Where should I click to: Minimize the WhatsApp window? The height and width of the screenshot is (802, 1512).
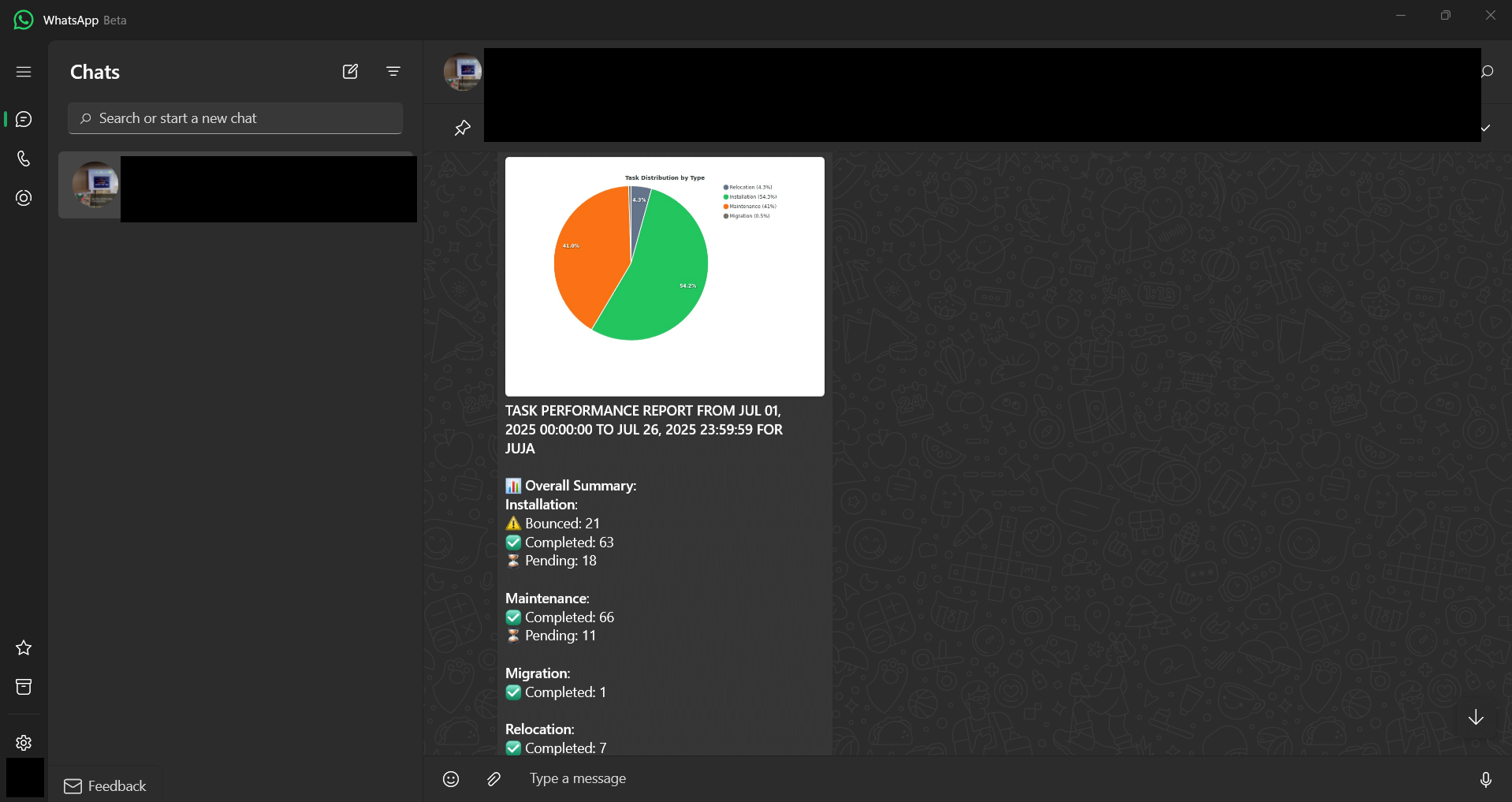[1401, 15]
